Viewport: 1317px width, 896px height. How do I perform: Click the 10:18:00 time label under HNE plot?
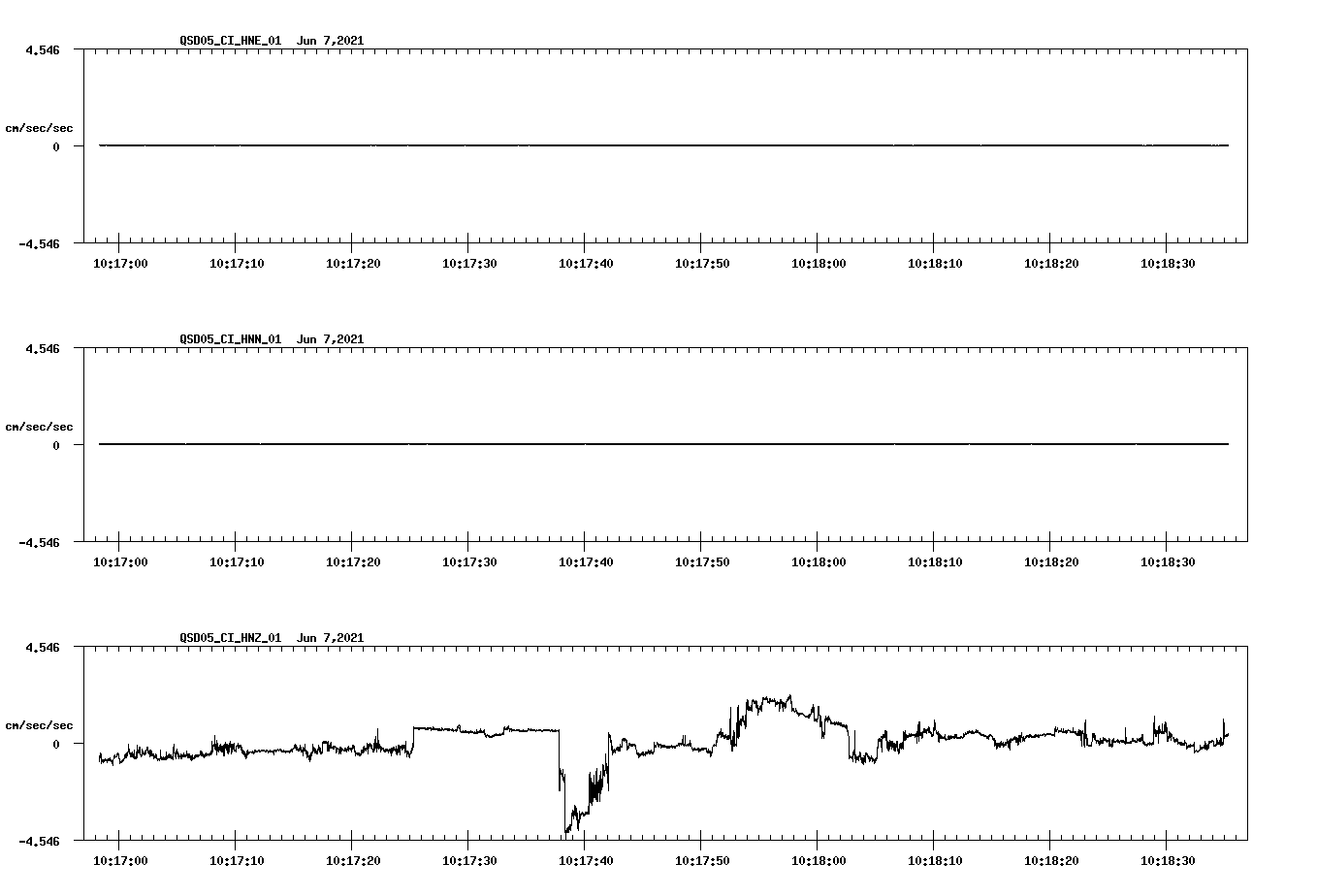tap(819, 264)
